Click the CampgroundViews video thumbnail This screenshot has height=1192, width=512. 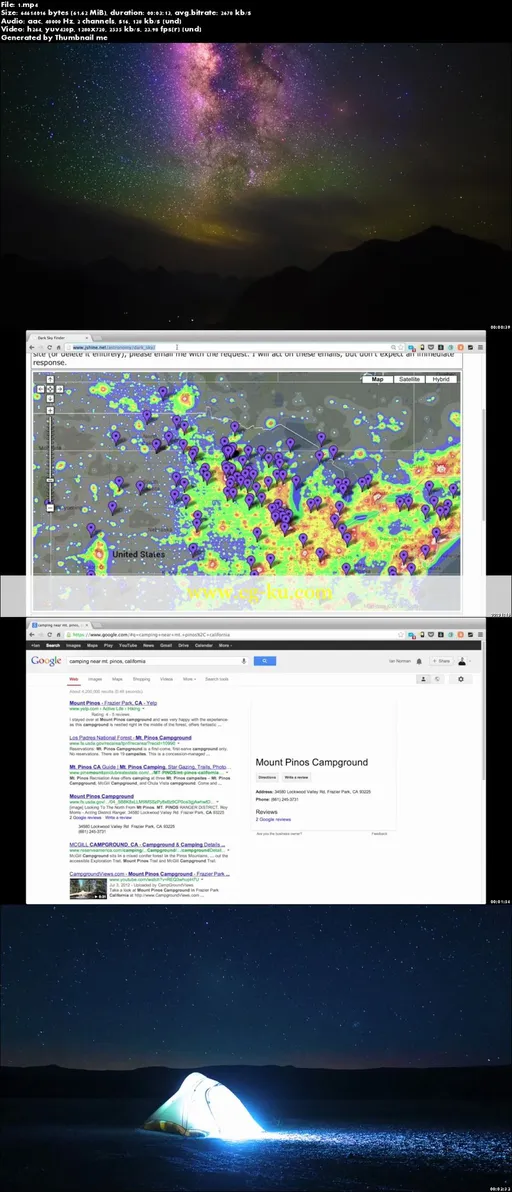(x=88, y=889)
